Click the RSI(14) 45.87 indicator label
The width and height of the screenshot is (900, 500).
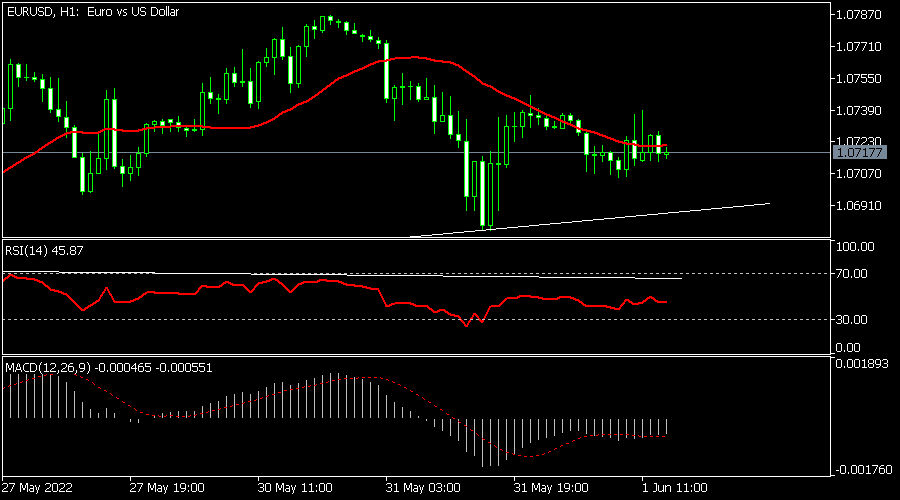(x=44, y=250)
